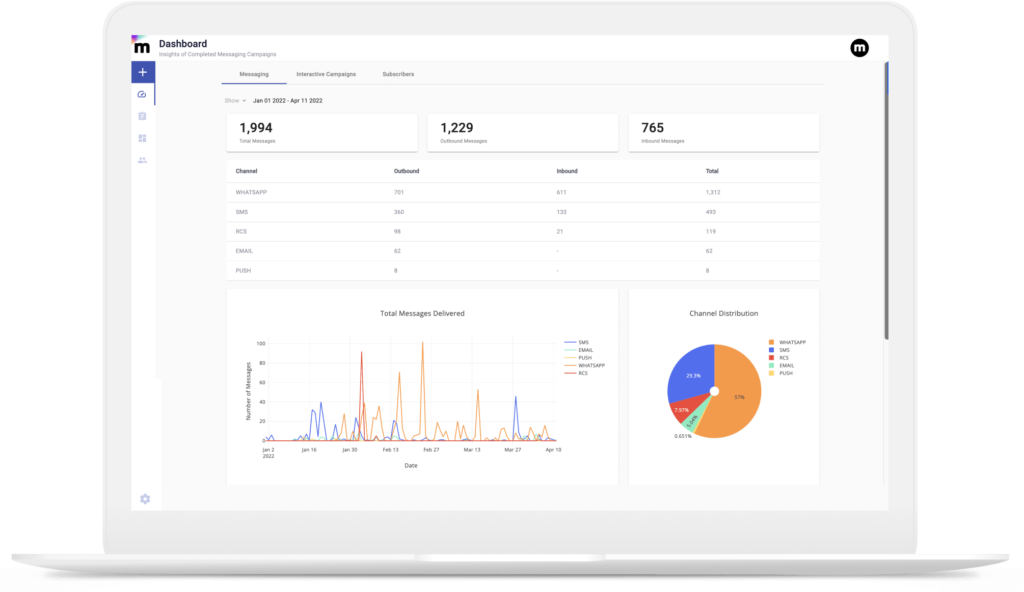Click SMS inbound value 133

(561, 212)
